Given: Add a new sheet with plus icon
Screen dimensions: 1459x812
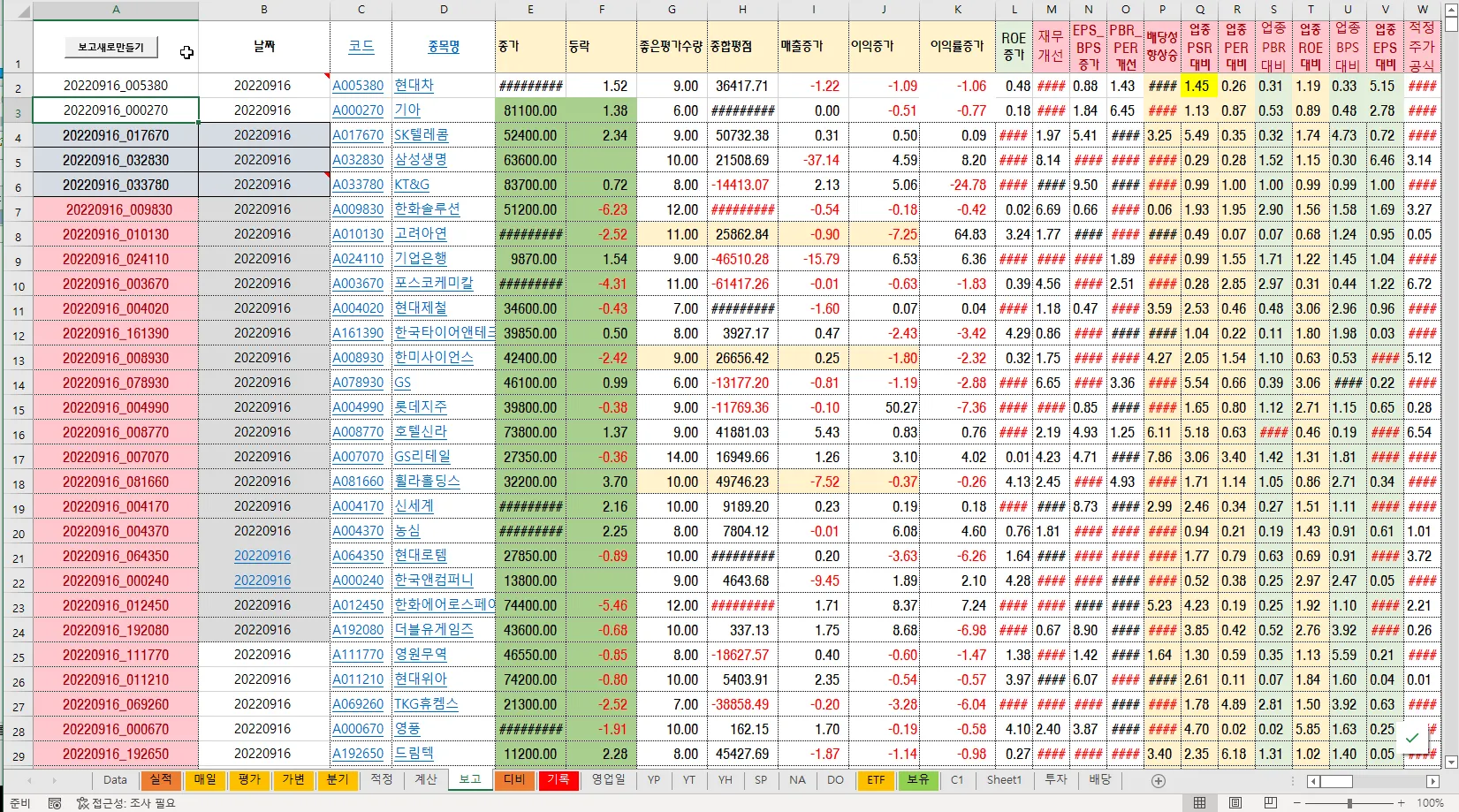Looking at the screenshot, I should coord(1159,781).
